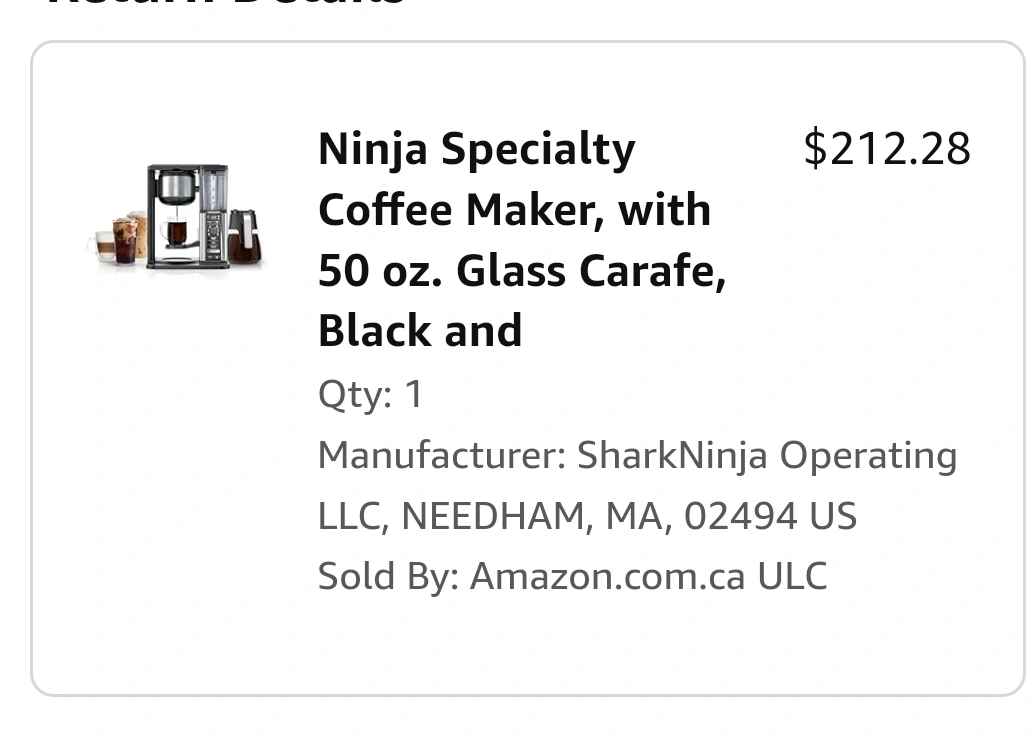Click the $212.28 price
The width and height of the screenshot is (1031, 742).
click(887, 149)
